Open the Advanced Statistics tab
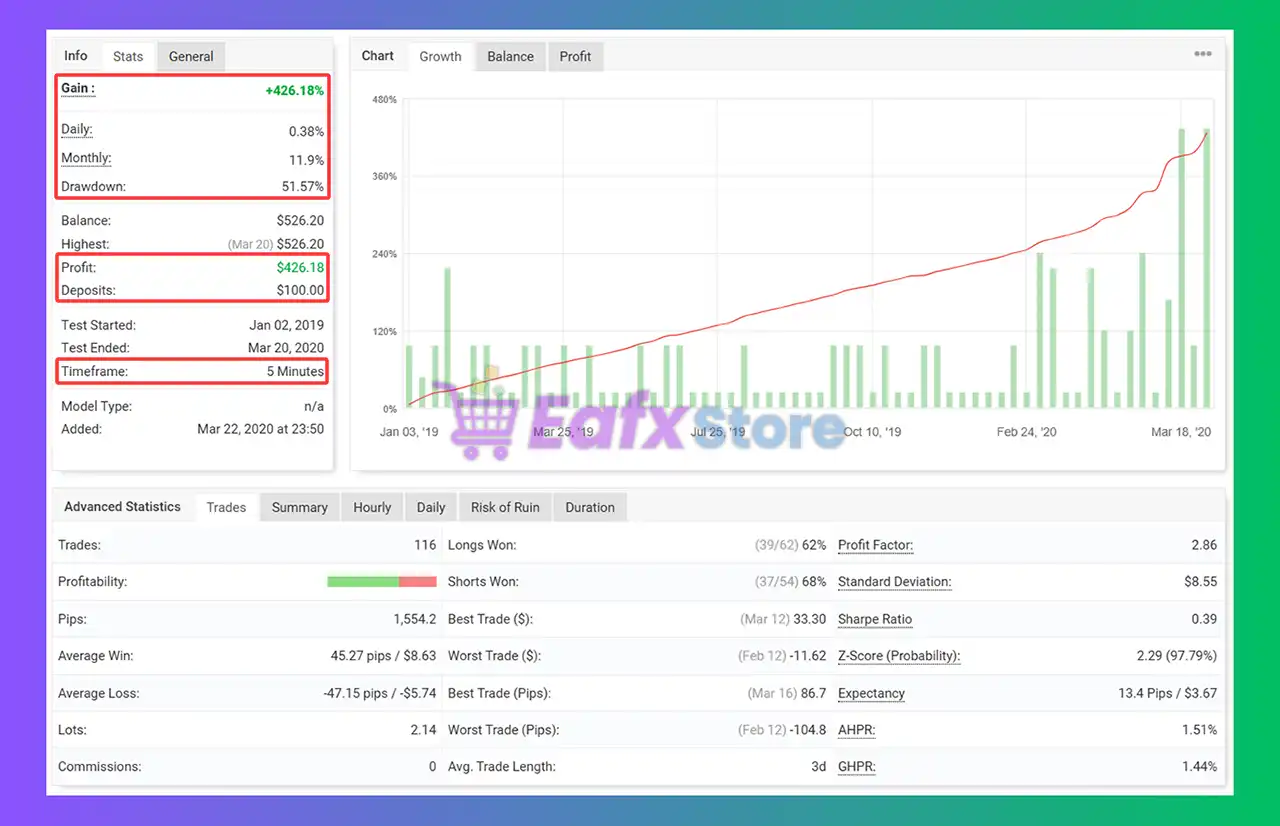The width and height of the screenshot is (1280, 826). point(123,507)
